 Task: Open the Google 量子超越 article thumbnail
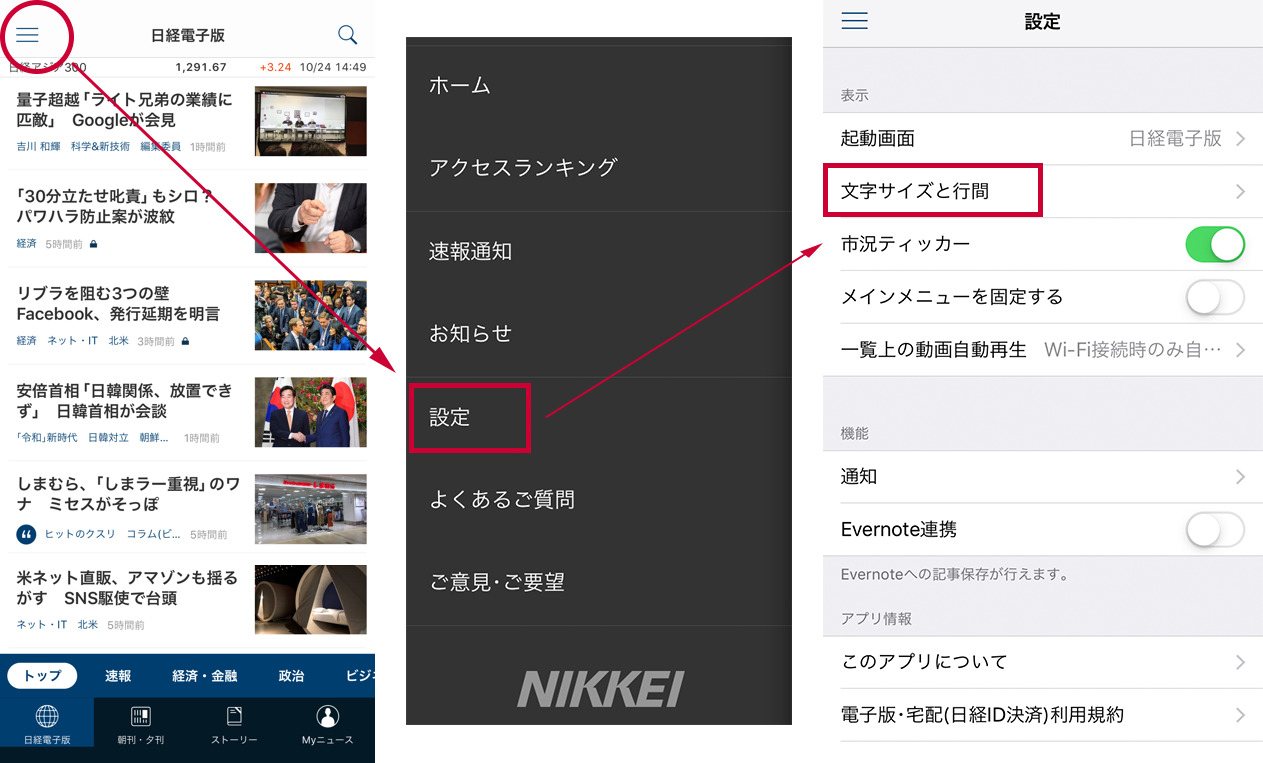310,121
